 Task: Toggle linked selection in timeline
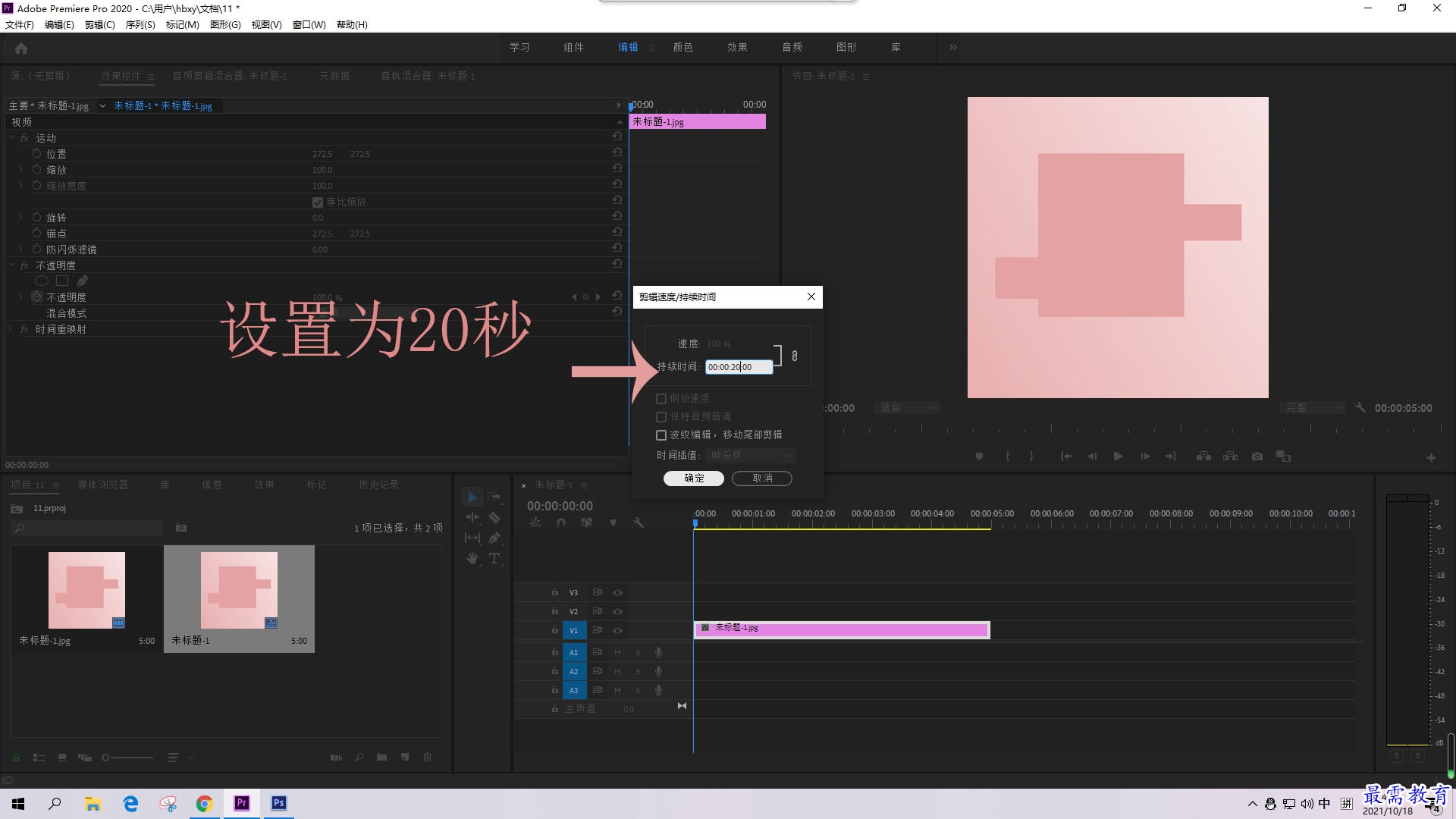point(587,522)
